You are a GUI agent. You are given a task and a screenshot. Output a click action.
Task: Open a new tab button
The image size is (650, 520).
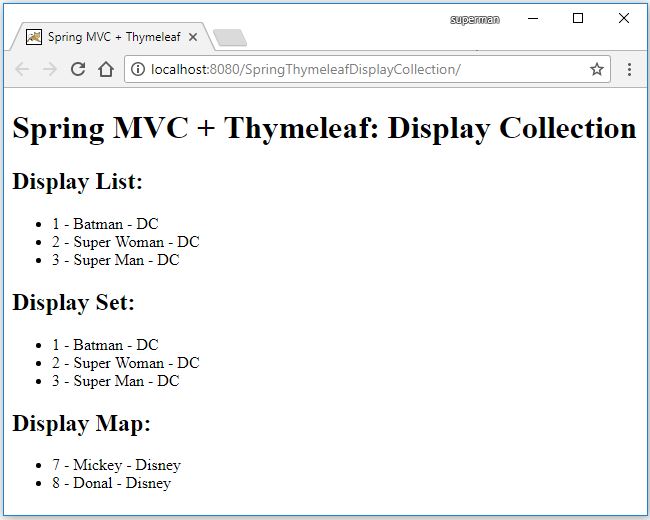click(230, 38)
